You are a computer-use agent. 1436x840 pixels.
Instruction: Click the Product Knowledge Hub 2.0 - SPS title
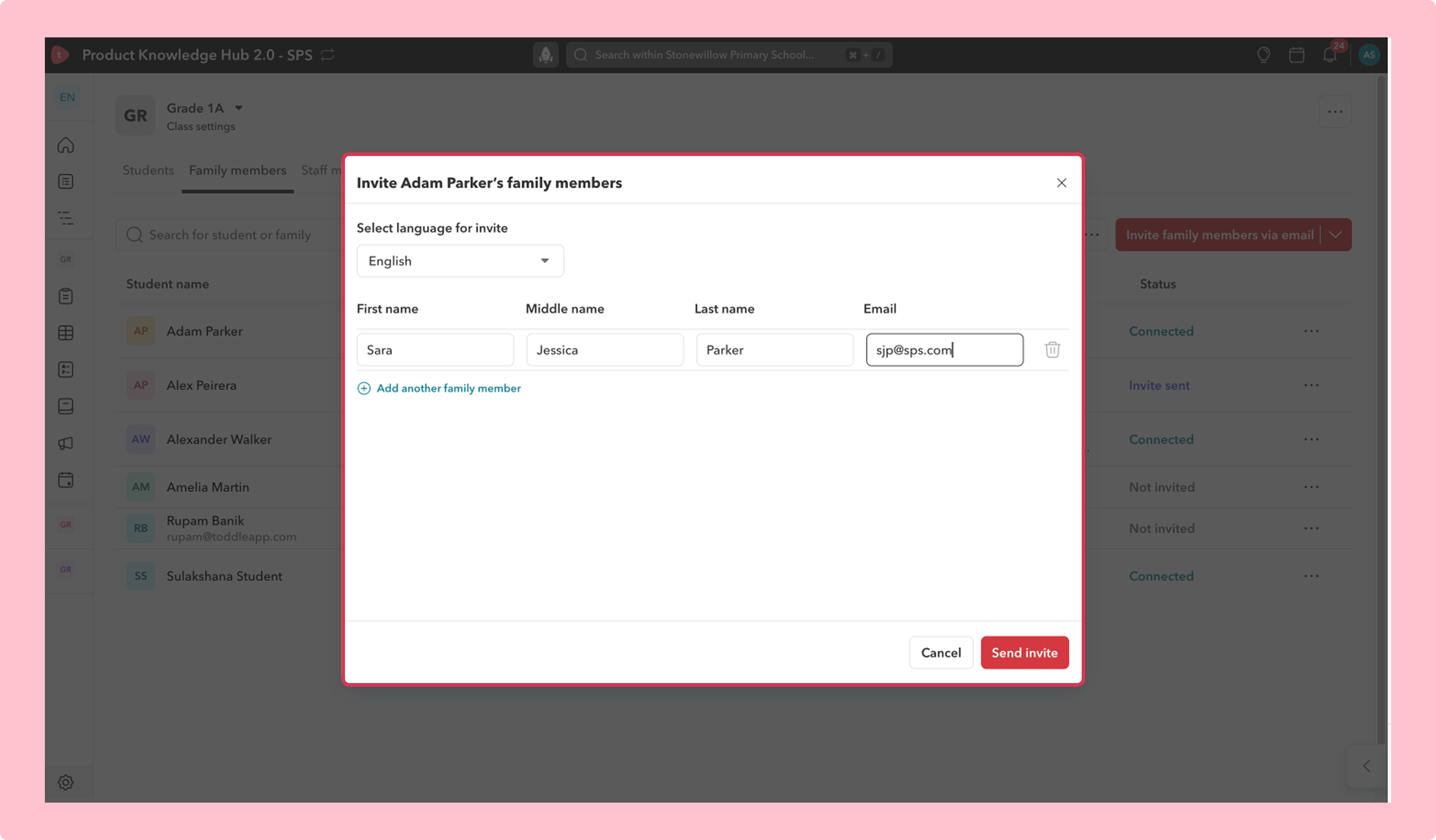197,55
